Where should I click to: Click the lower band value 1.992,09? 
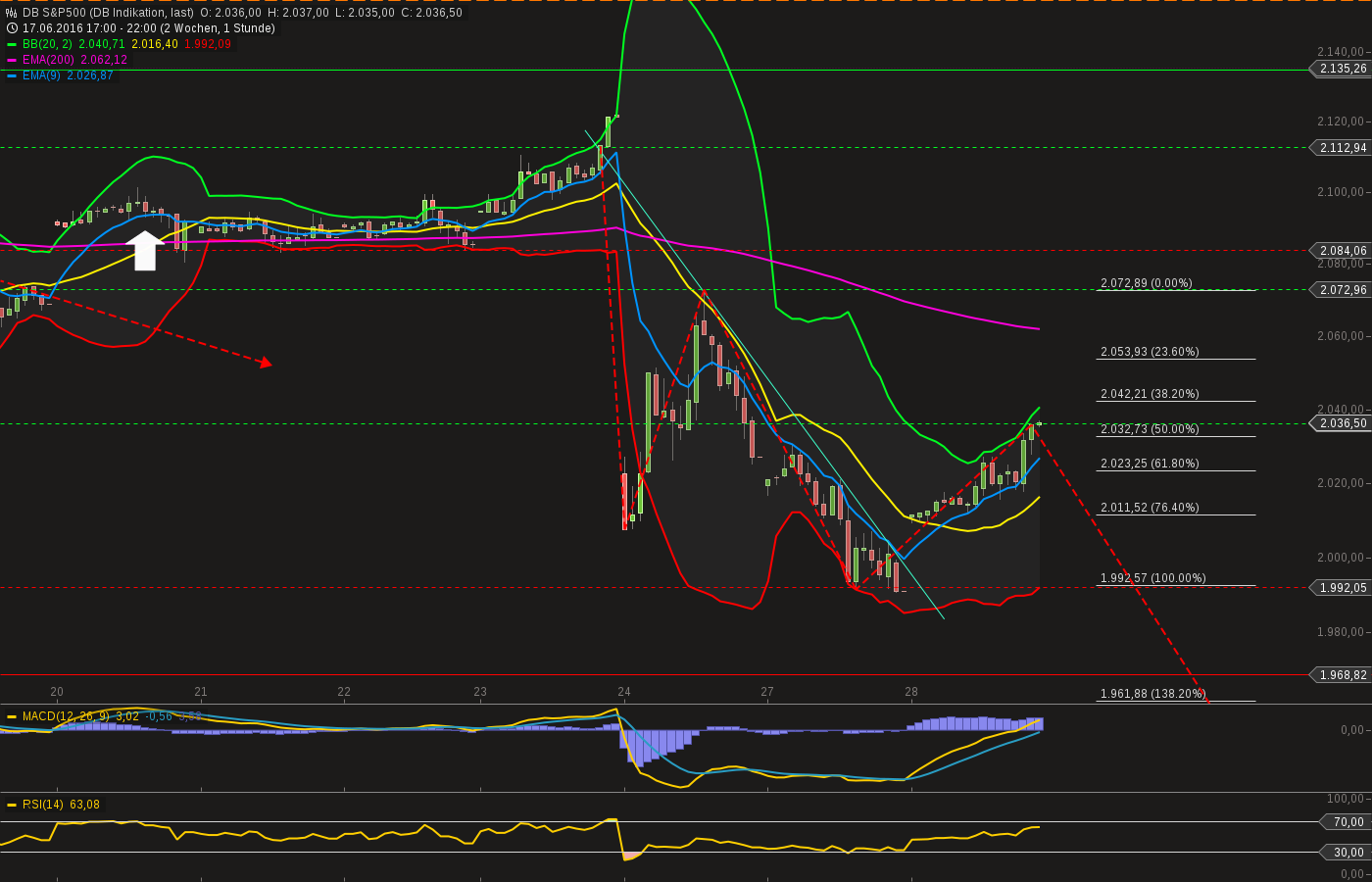(x=208, y=44)
